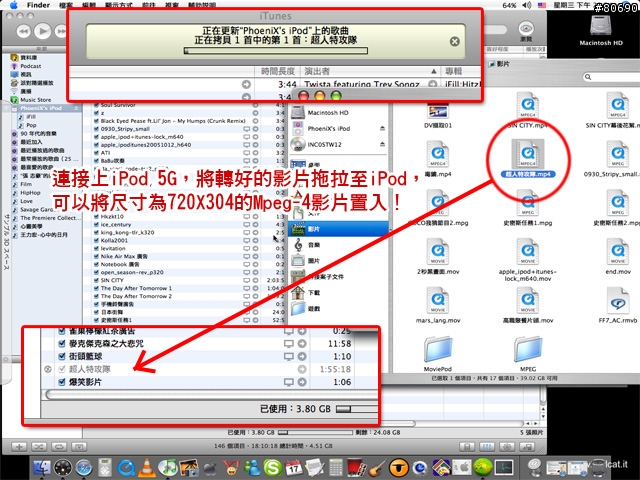This screenshot has height=480, width=640.
Task: Click the video icon on the levitation row
Action: [247, 249]
